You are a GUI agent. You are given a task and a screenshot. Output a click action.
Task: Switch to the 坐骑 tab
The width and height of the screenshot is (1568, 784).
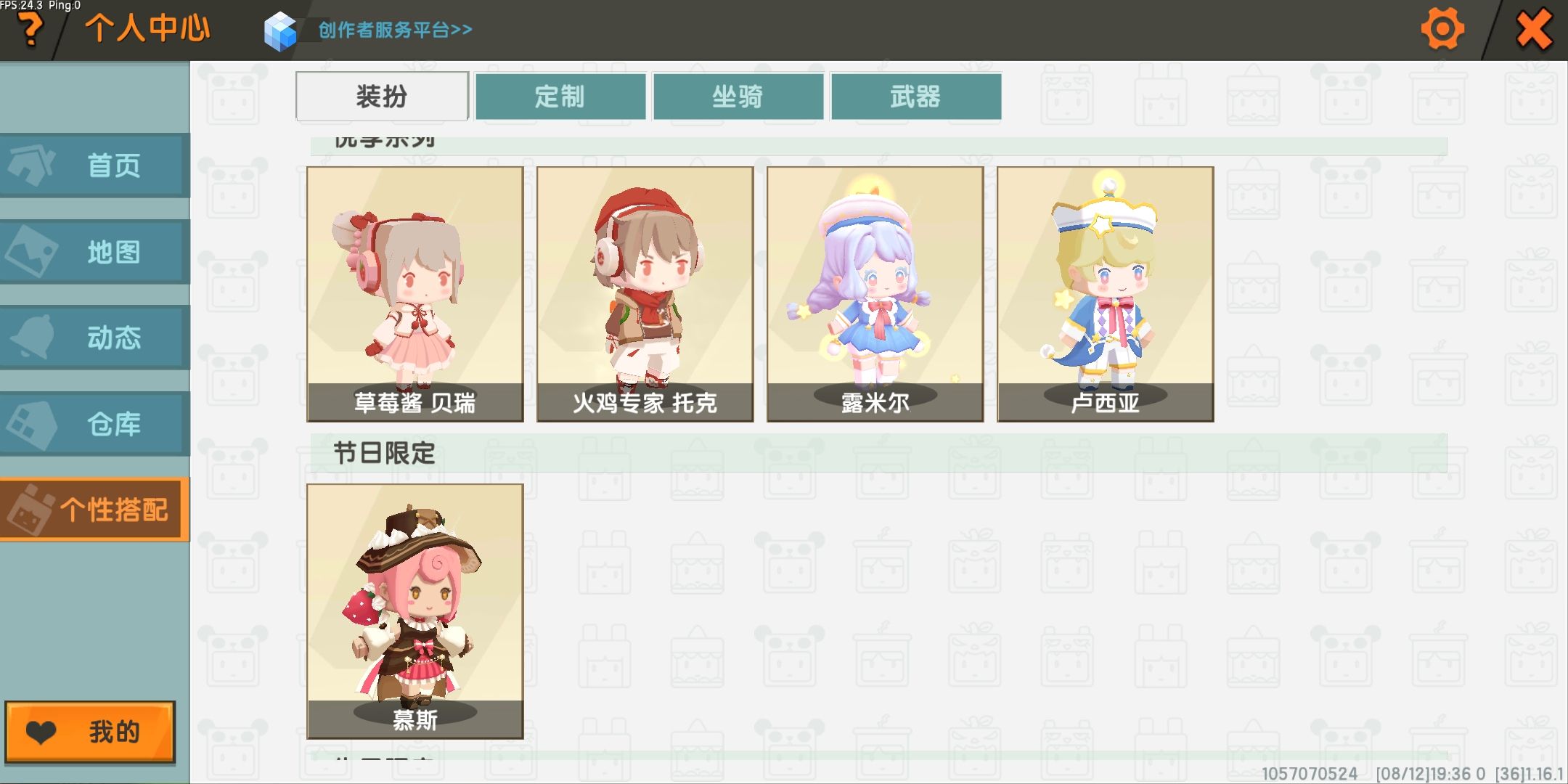tap(738, 96)
